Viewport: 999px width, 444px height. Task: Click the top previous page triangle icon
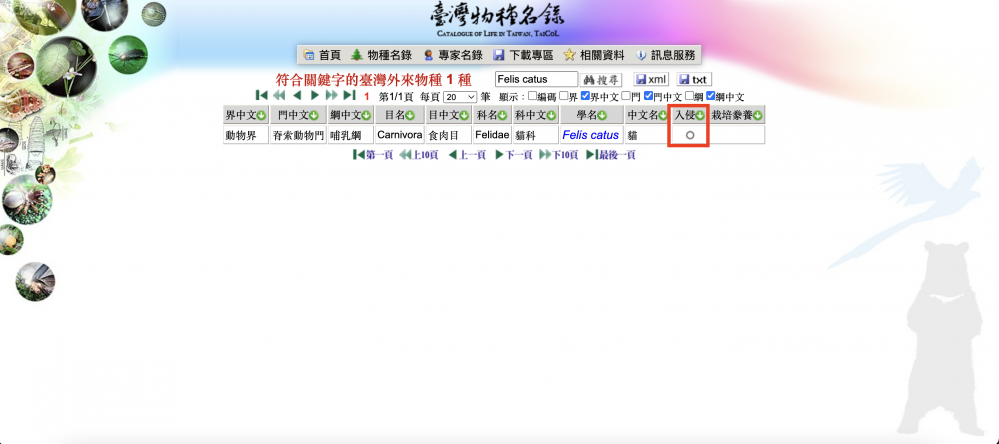[297, 96]
